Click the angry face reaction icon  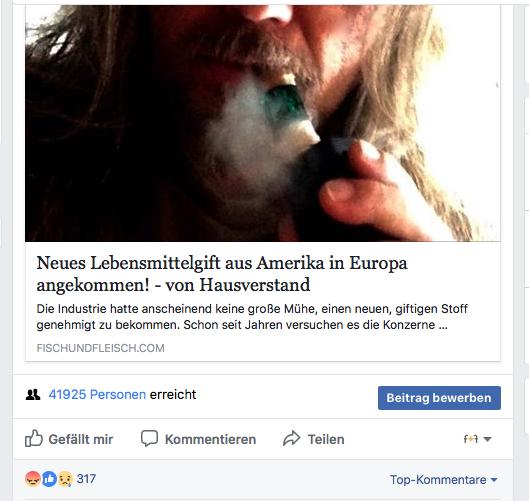pyautogui.click(x=33, y=478)
